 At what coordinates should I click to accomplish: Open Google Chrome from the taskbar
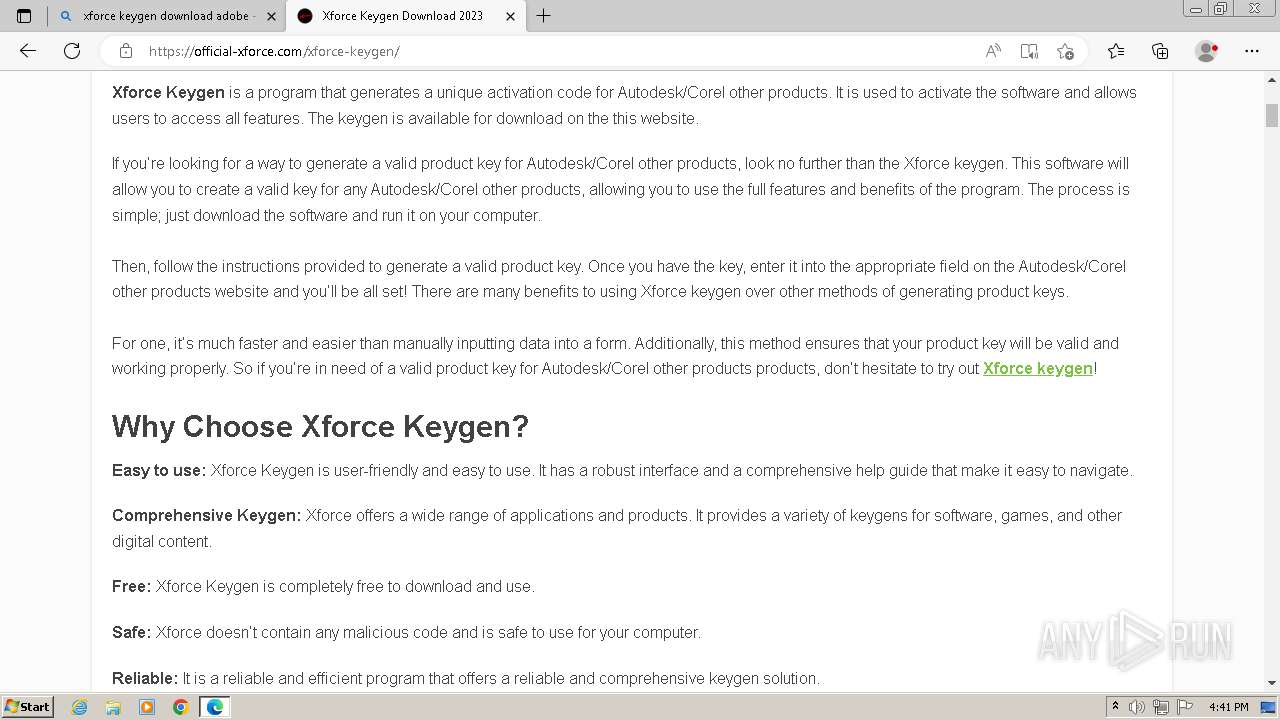click(181, 707)
